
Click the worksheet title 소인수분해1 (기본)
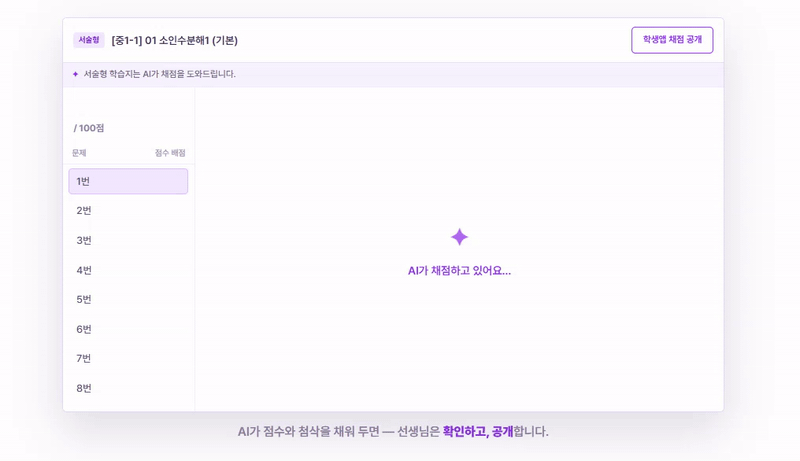tap(174, 40)
